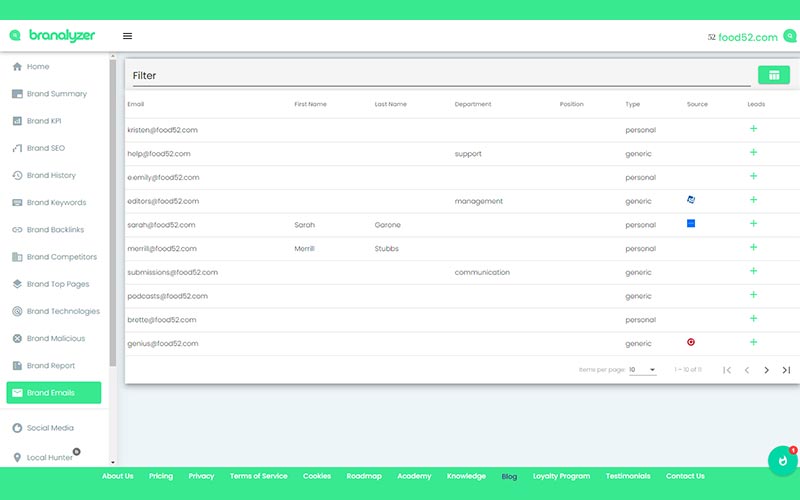Open the Privacy footer link
The width and height of the screenshot is (800, 500).
click(201, 476)
